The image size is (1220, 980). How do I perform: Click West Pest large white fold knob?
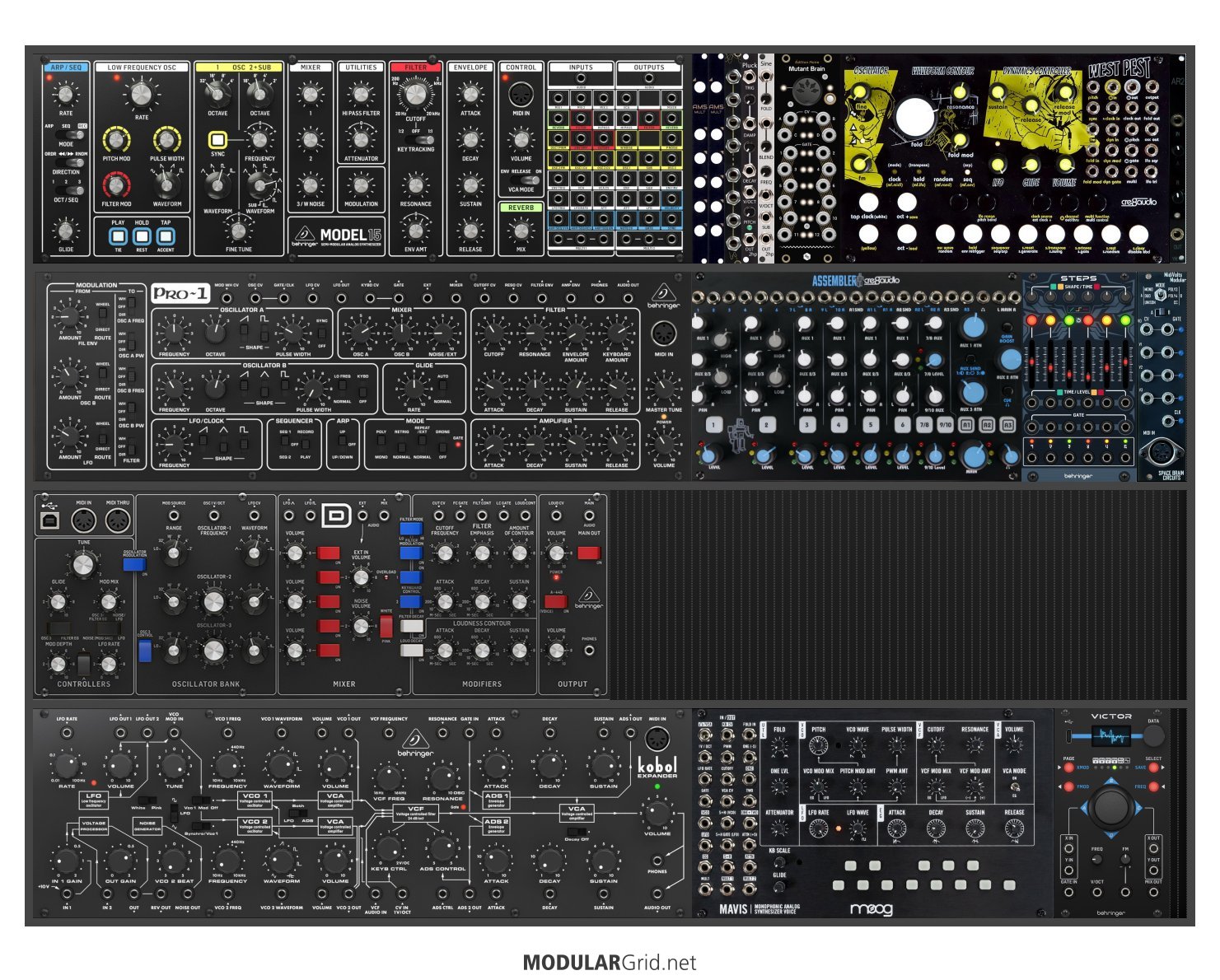[x=914, y=117]
